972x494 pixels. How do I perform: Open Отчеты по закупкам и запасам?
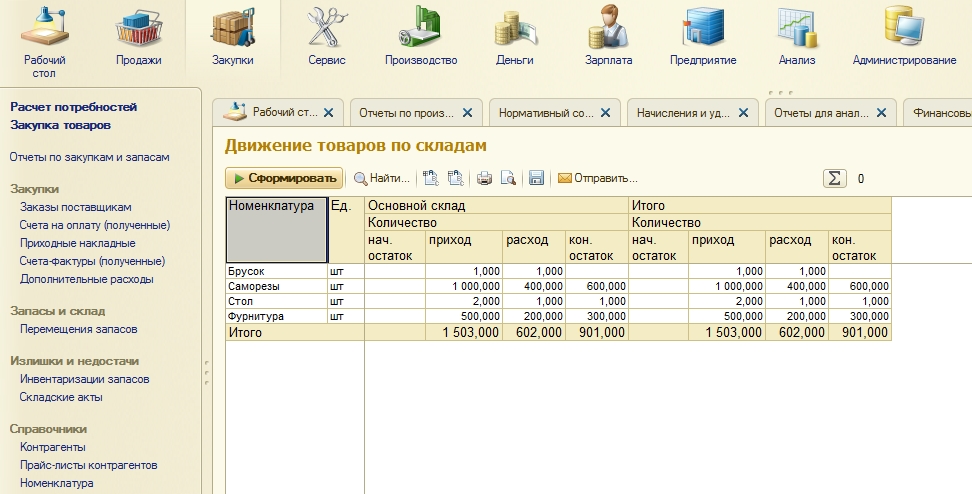coord(89,157)
